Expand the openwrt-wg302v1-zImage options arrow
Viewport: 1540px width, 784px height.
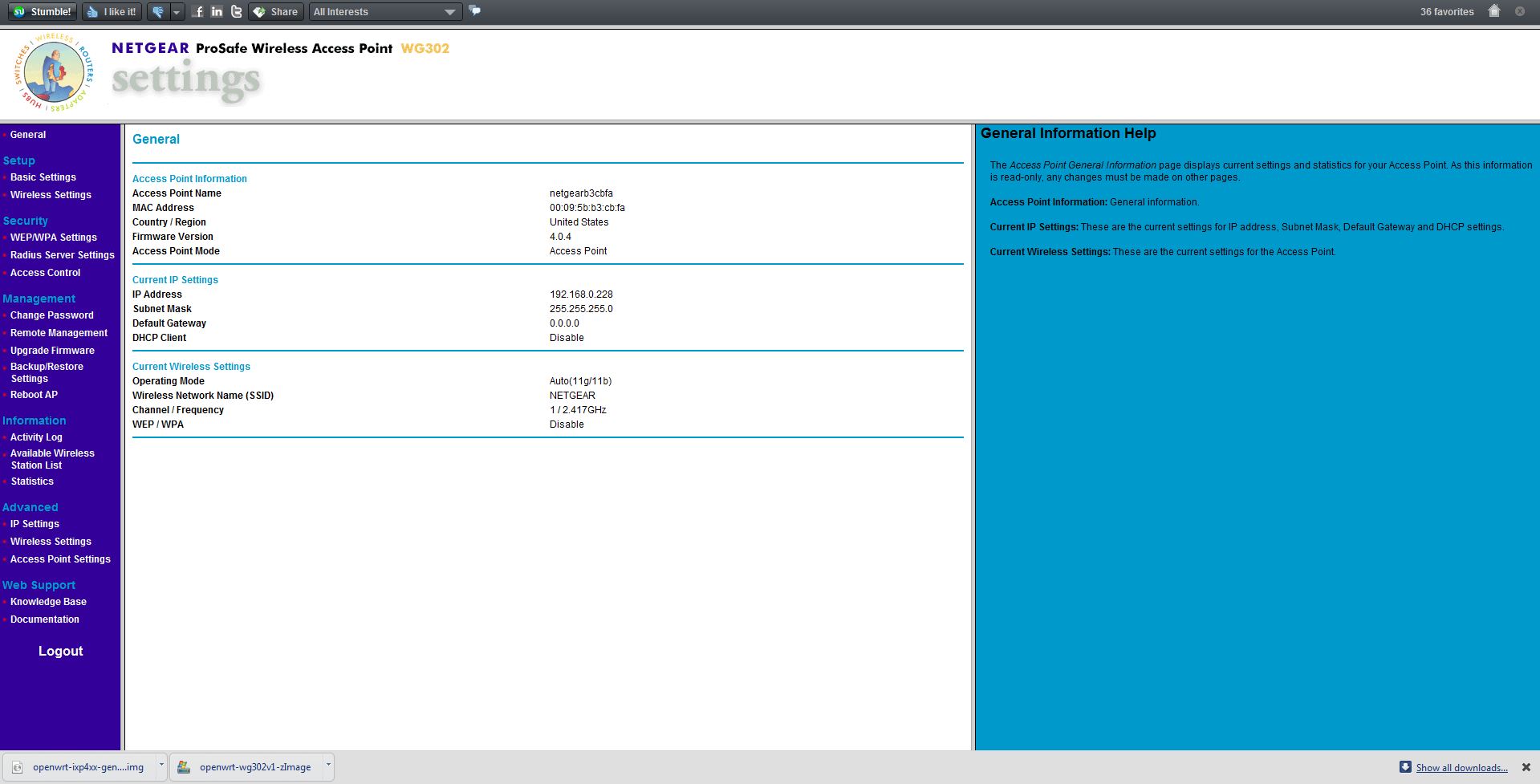(x=328, y=766)
